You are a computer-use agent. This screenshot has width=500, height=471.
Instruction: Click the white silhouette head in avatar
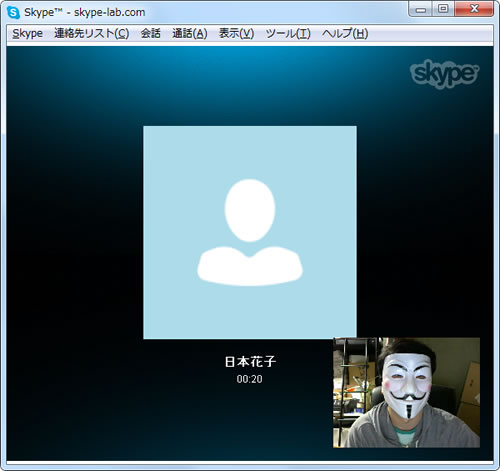[250, 210]
